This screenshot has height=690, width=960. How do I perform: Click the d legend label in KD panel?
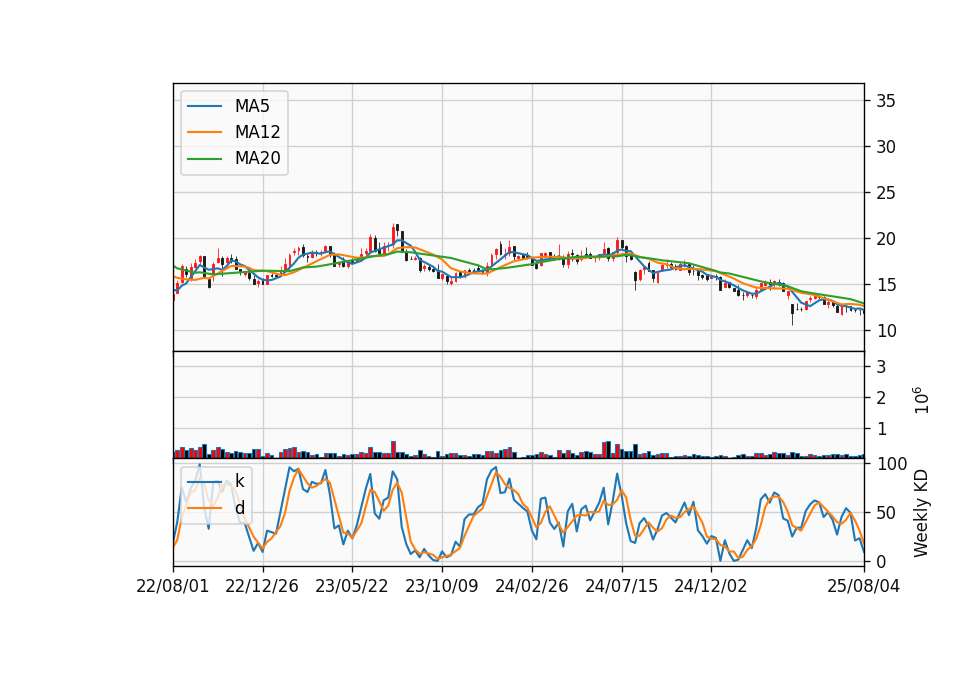239,508
